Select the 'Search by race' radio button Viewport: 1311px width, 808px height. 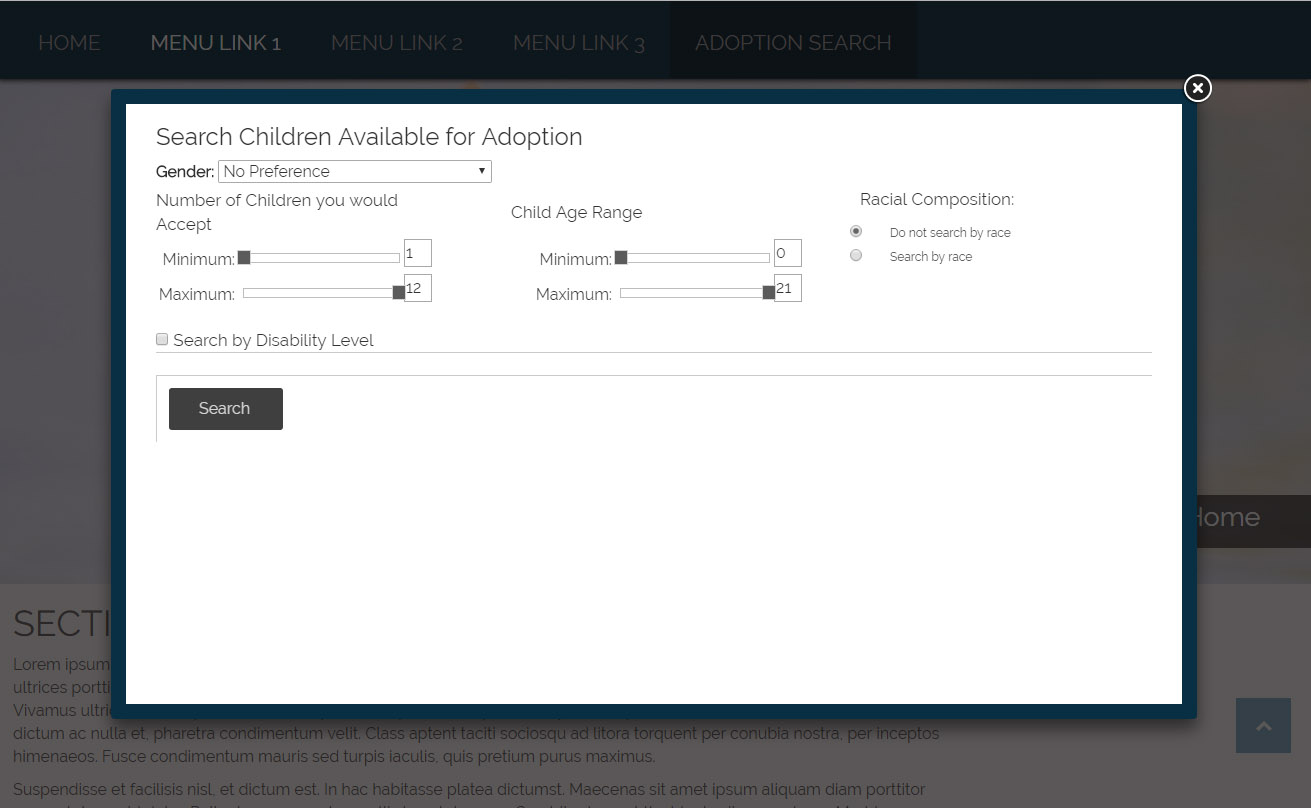[x=856, y=255]
